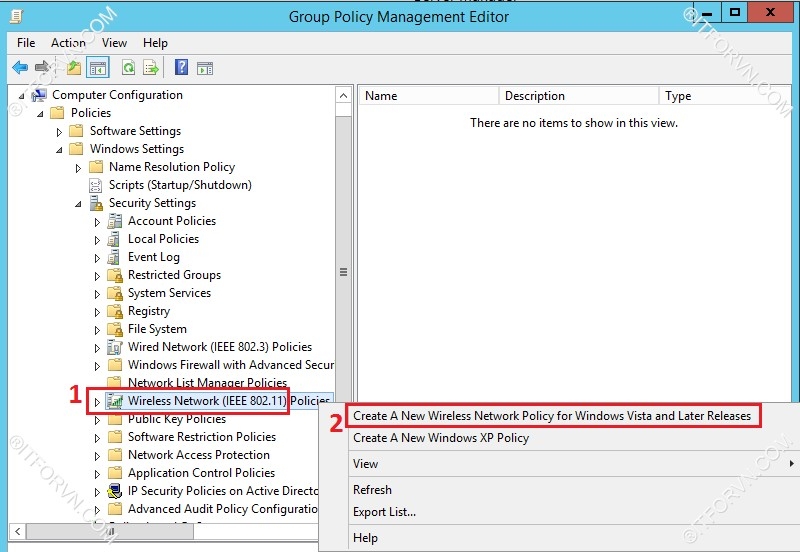
Task: Open the Action menu
Action: [x=68, y=43]
